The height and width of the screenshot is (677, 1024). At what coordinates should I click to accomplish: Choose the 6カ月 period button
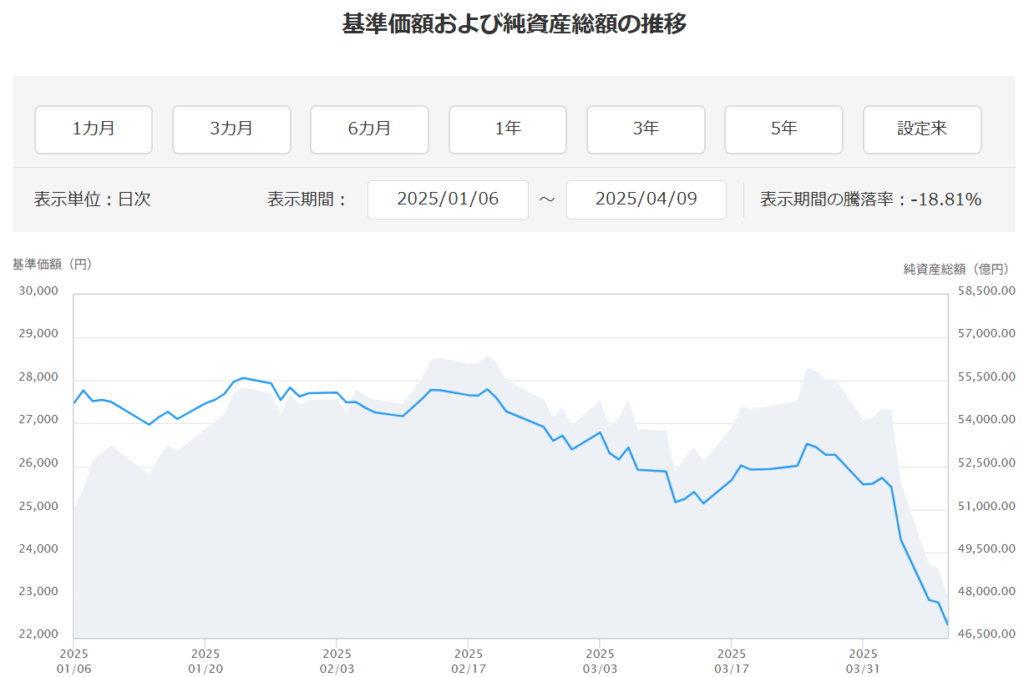coord(369,129)
